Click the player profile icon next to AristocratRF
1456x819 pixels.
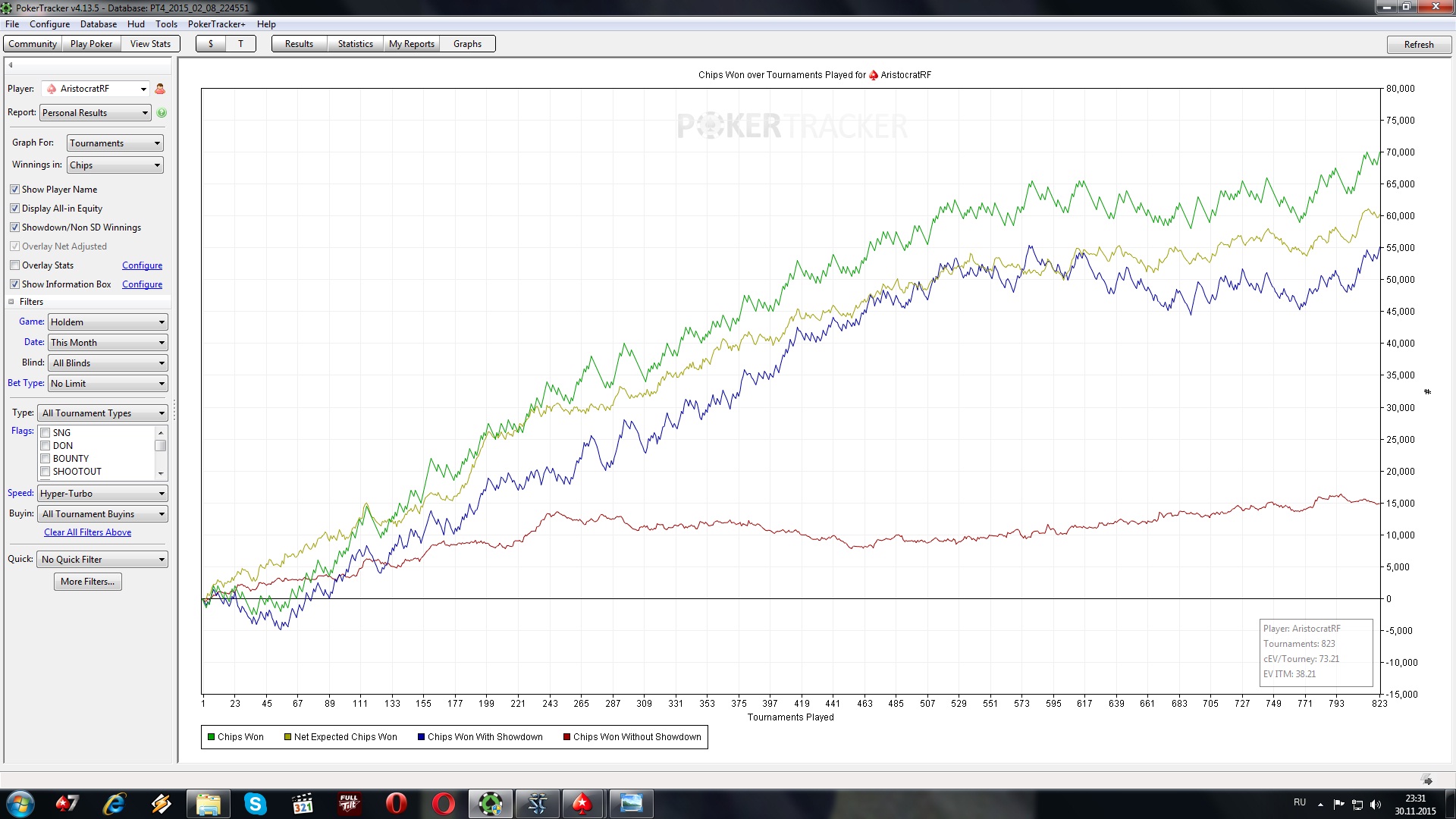tap(160, 89)
